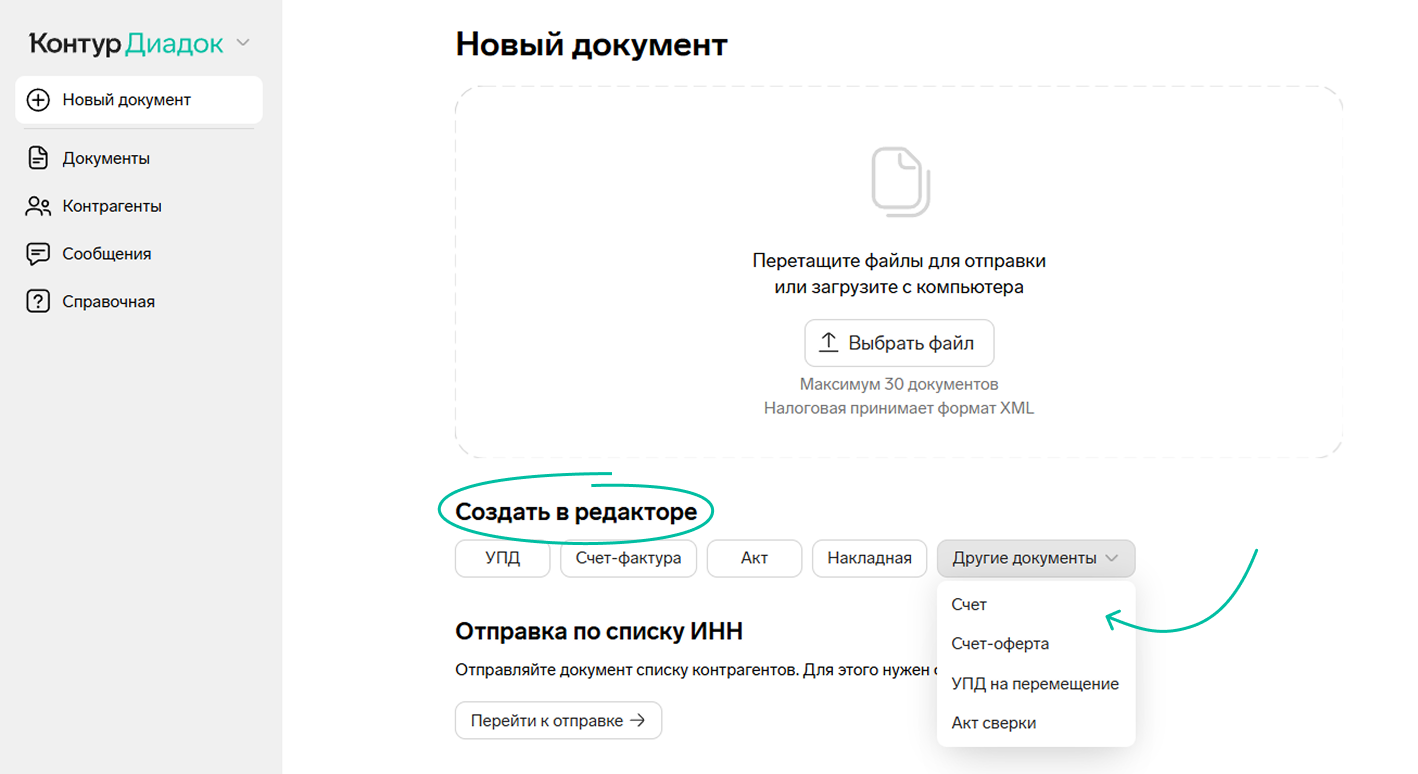
Task: Click the Сообщения speech bubble icon
Action: (38, 254)
